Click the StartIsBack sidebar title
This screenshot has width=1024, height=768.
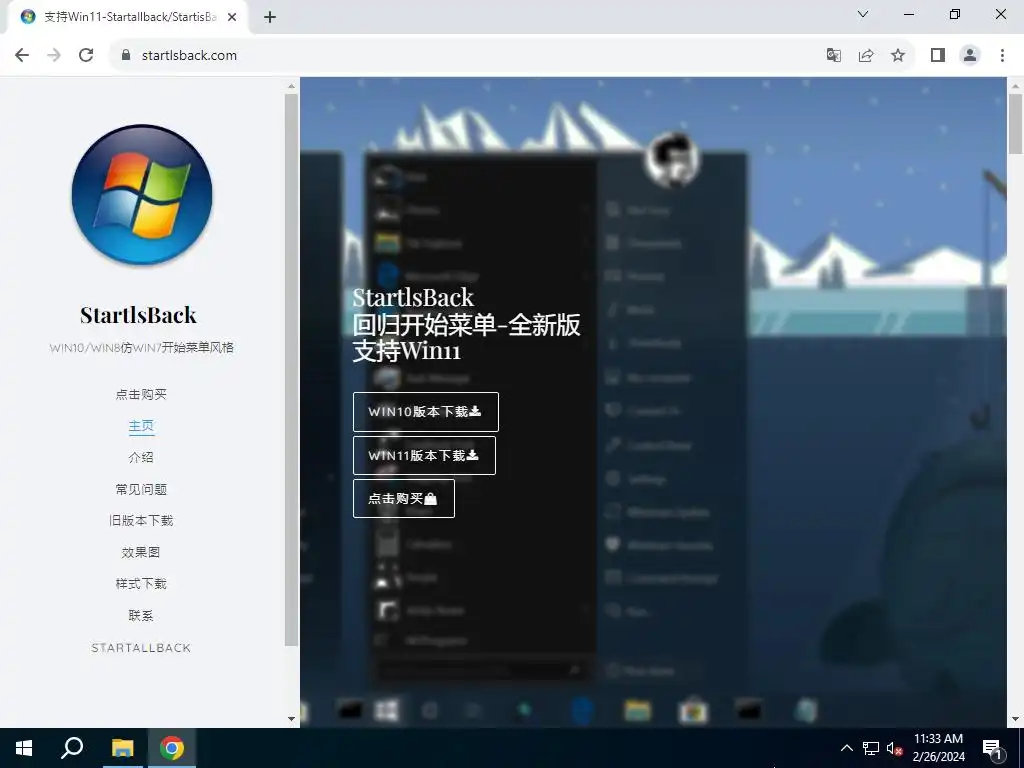138,315
